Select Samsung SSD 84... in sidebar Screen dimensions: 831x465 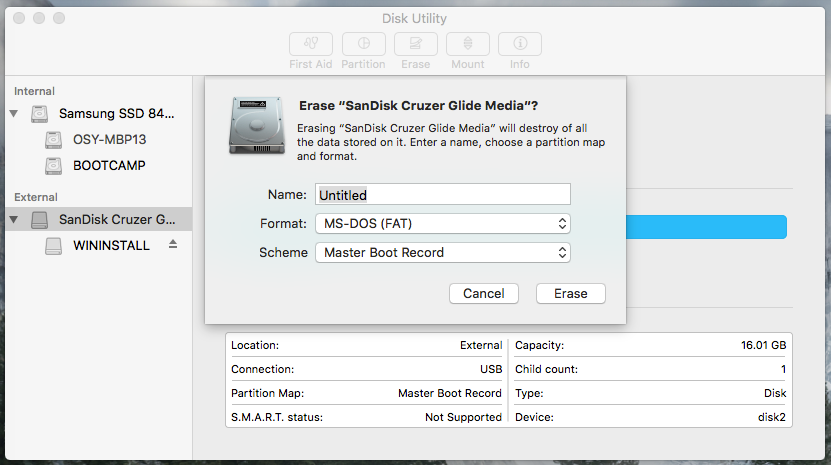117,113
